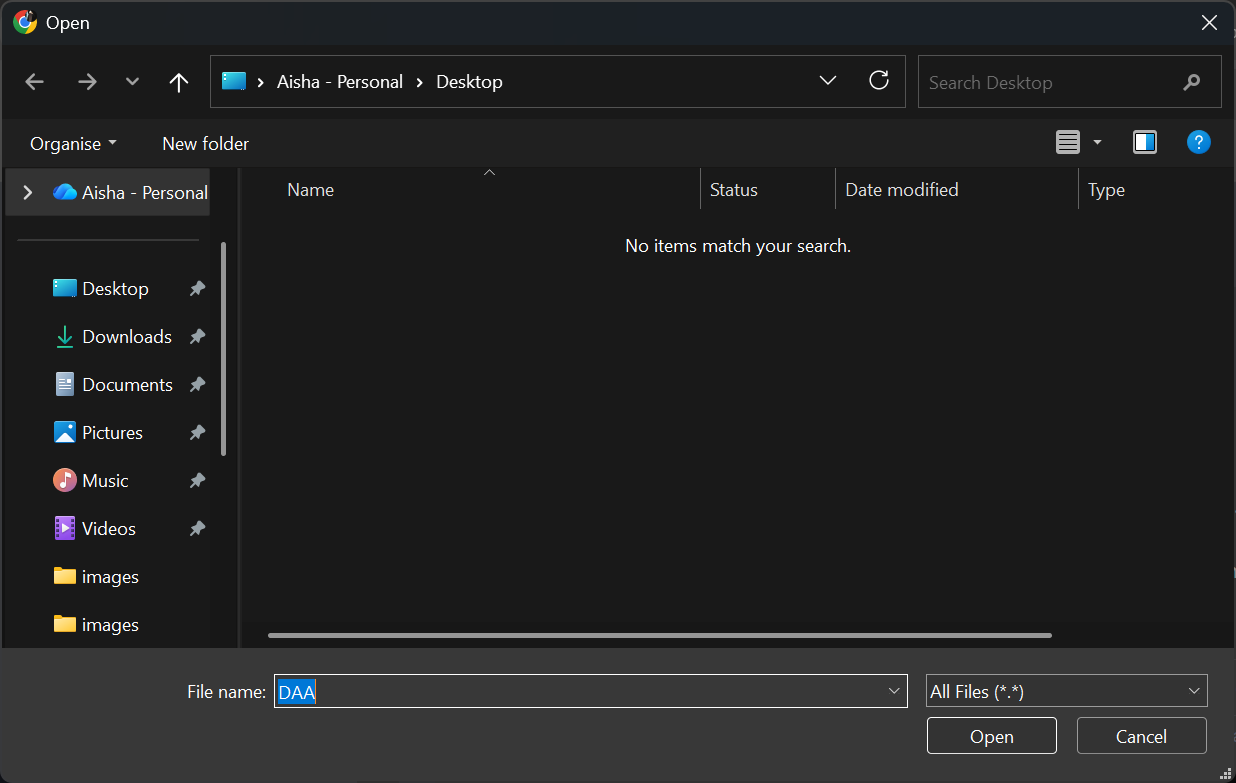Open the recent locations dropdown chevron
This screenshot has height=783, width=1236.
click(x=132, y=82)
